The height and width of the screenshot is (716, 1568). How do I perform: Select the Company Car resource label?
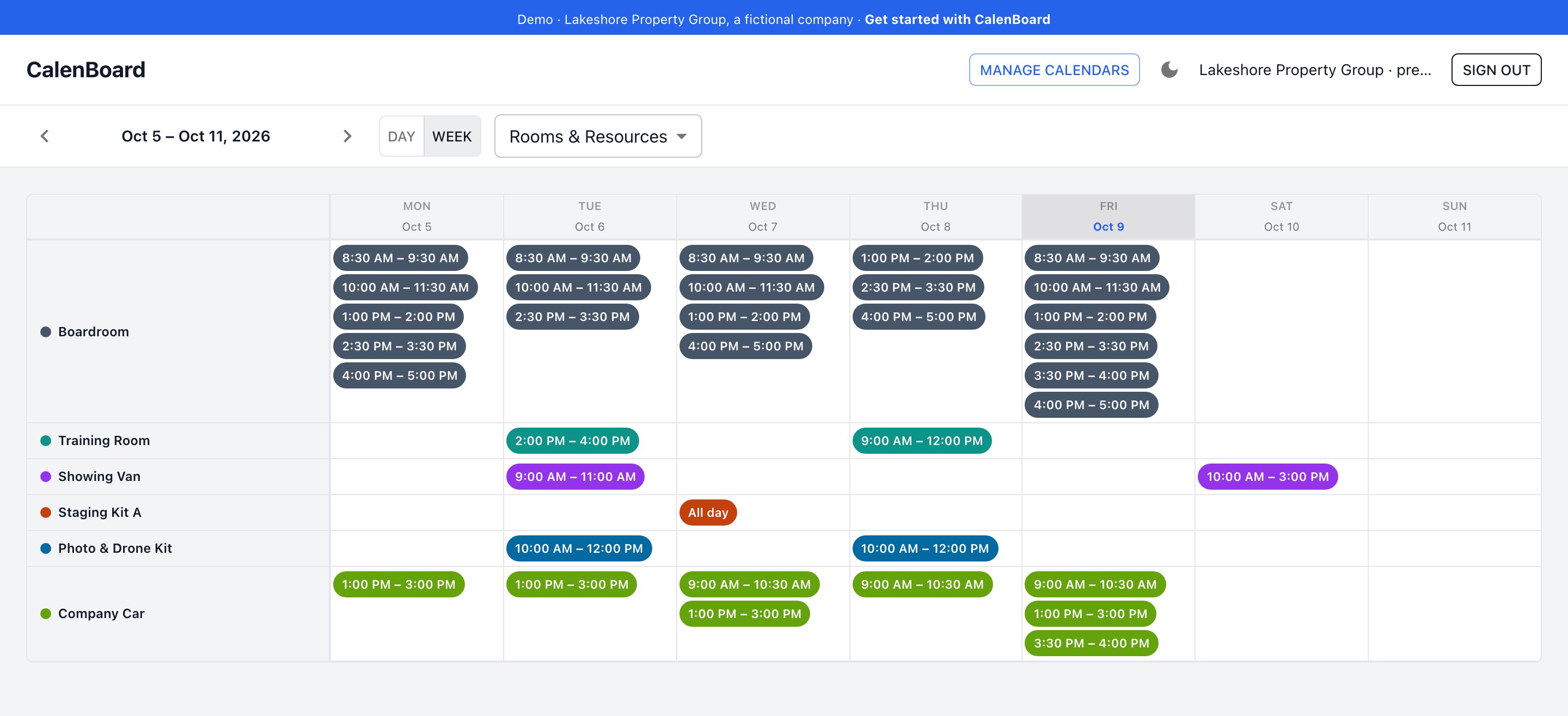[x=101, y=613]
